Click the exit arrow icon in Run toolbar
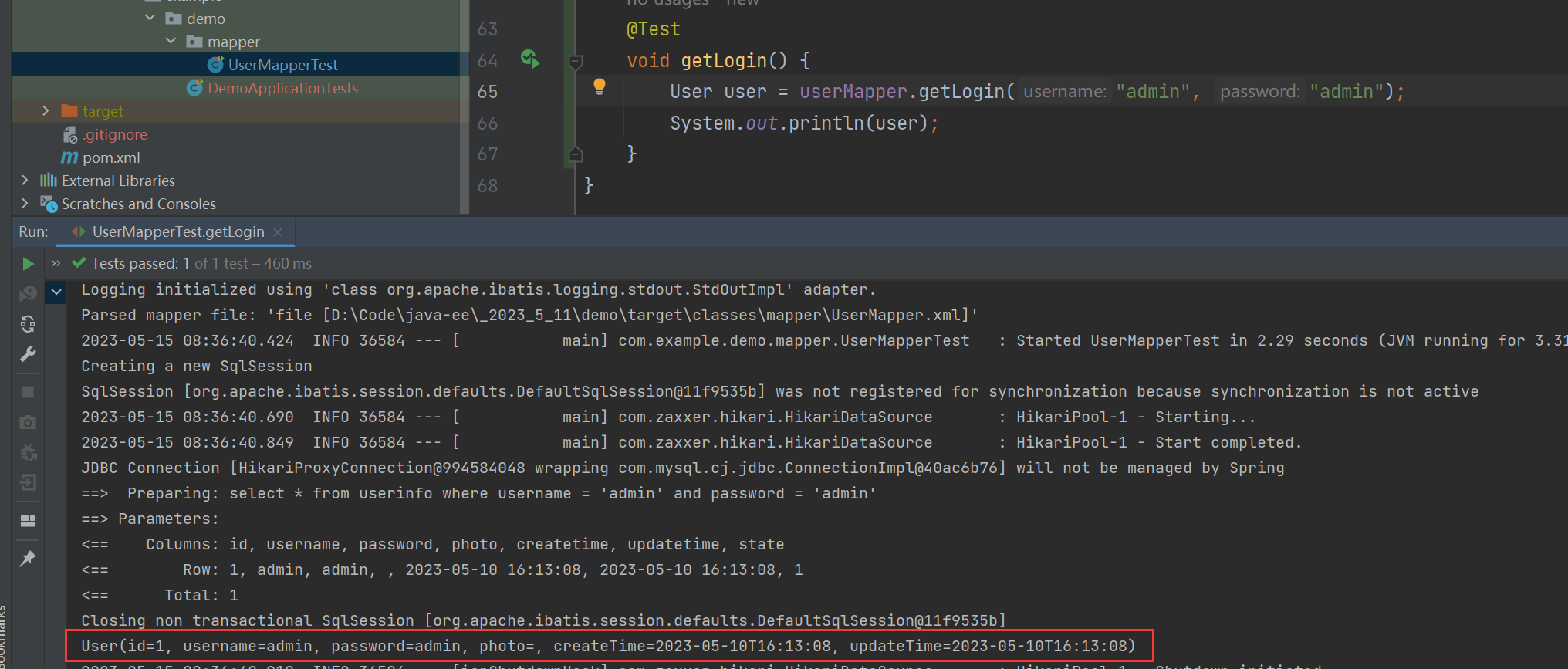Image resolution: width=1568 pixels, height=669 pixels. [x=28, y=482]
